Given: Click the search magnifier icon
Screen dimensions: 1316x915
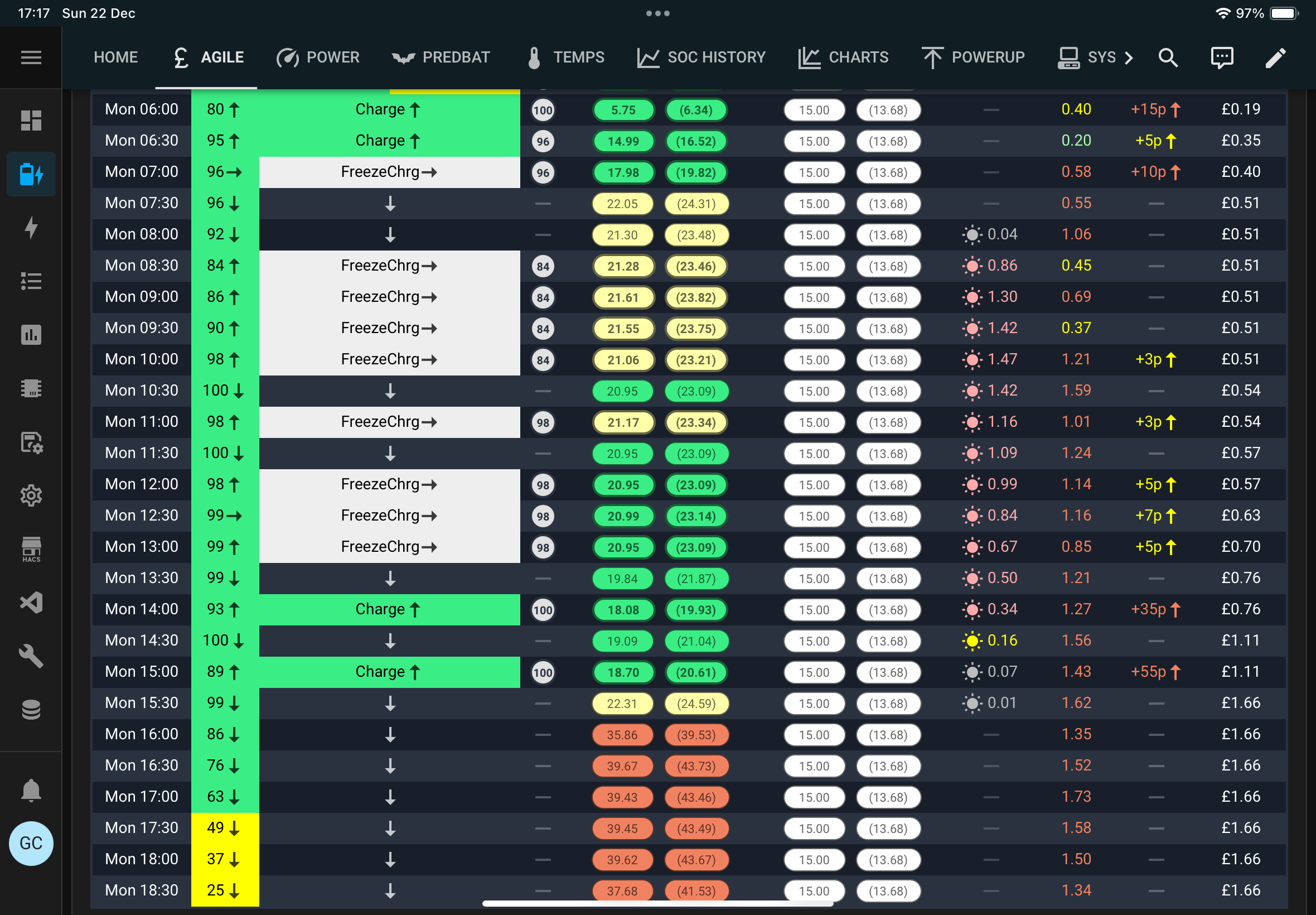Looking at the screenshot, I should (1168, 57).
